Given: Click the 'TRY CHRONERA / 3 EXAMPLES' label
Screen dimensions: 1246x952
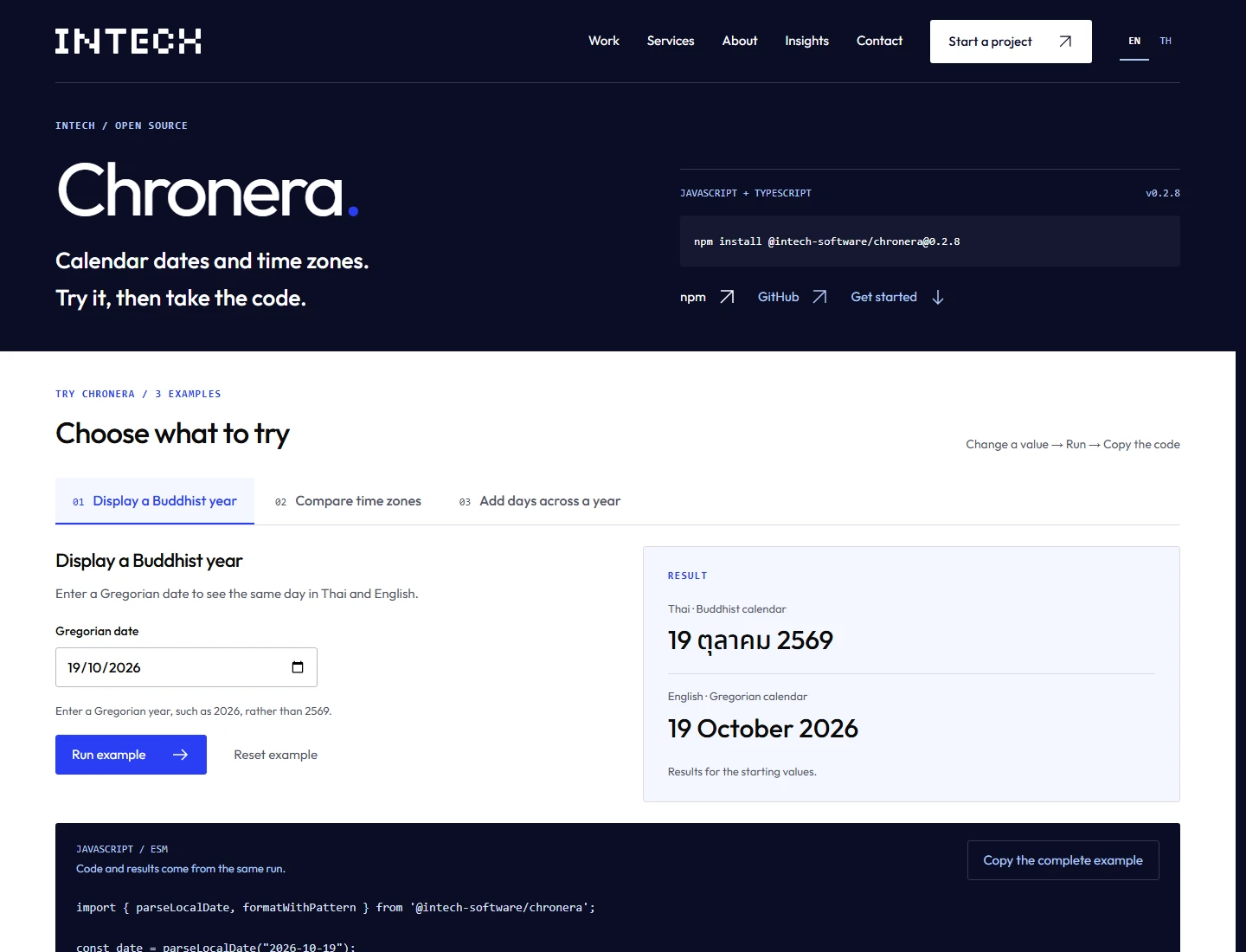Looking at the screenshot, I should 138,394.
